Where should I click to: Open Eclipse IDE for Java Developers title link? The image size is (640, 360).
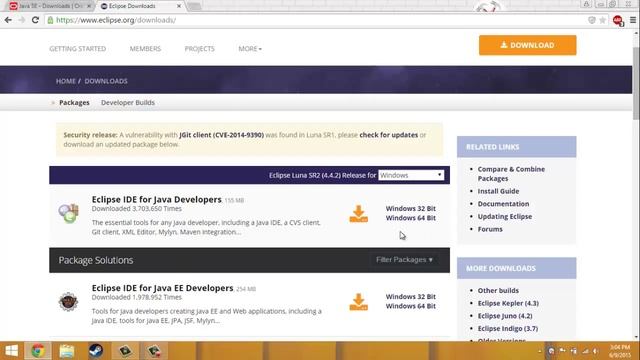(156, 199)
